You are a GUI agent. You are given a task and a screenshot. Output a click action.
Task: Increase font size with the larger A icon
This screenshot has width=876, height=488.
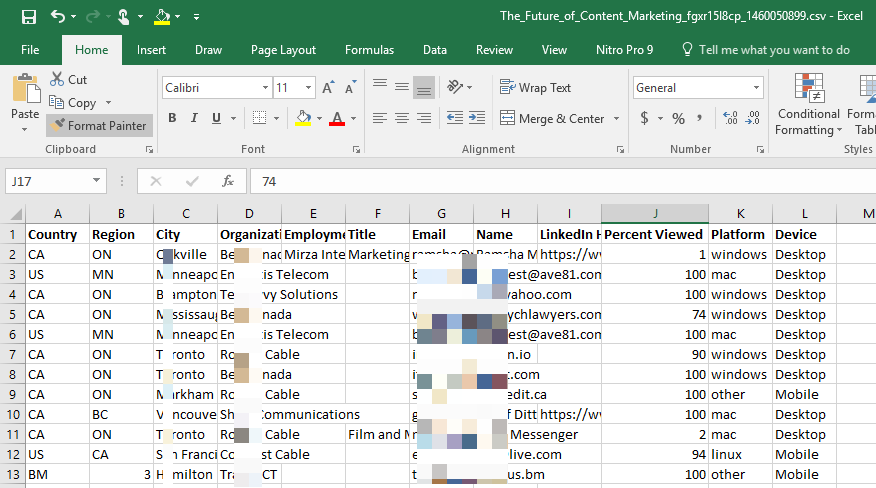[x=328, y=88]
